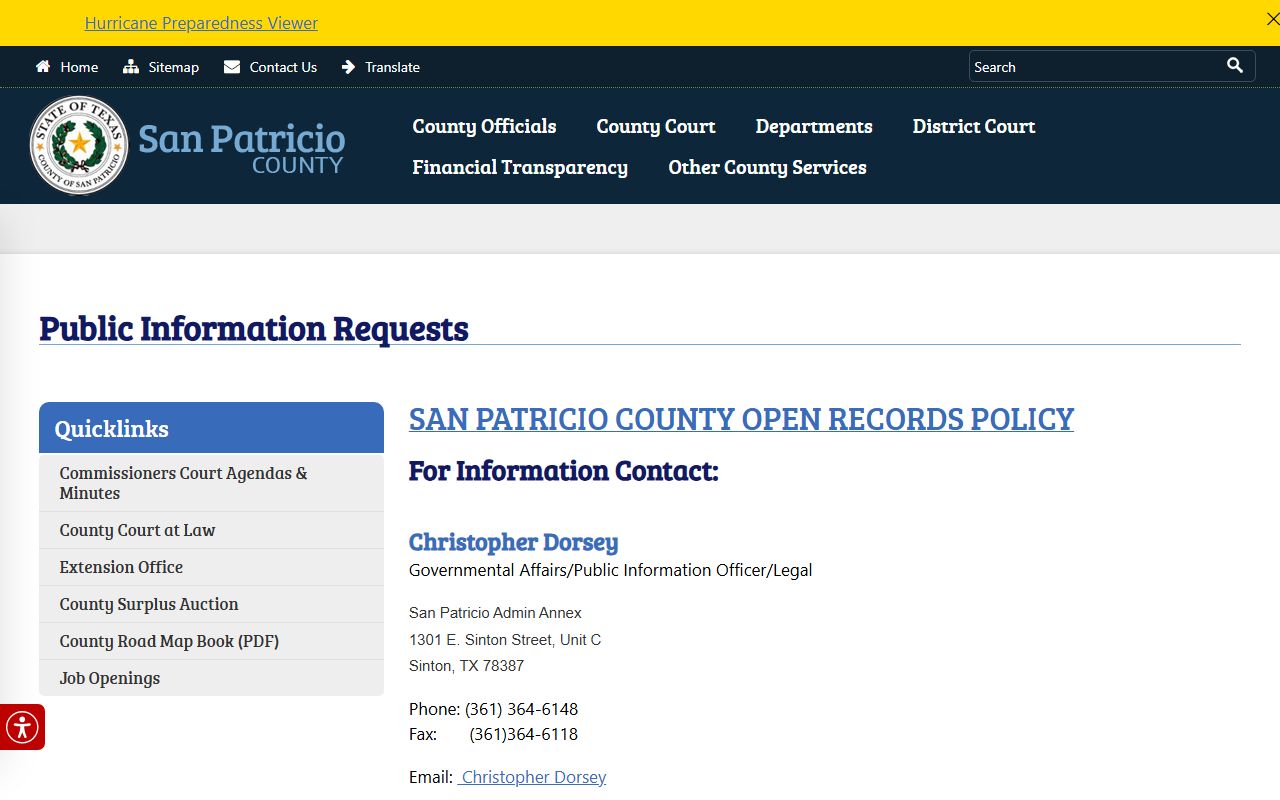The width and height of the screenshot is (1280, 800).
Task: Open the Extension Office quicklink
Action: pyautogui.click(x=211, y=567)
